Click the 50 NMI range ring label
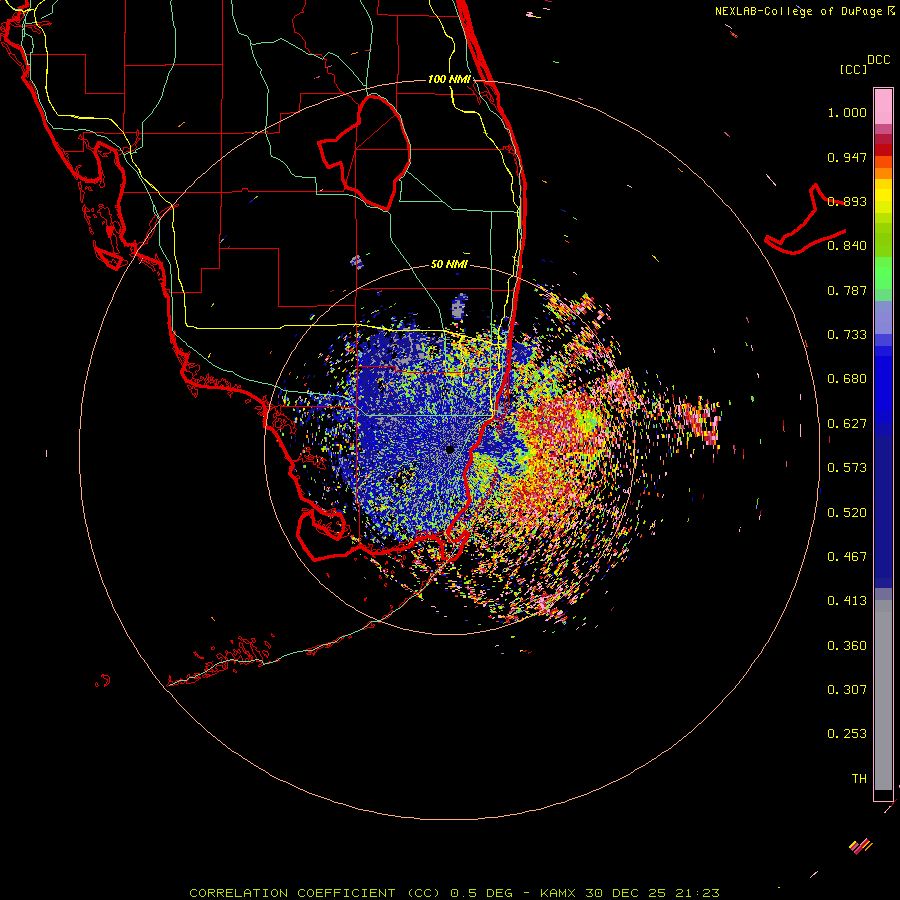900x900 pixels. coord(449,265)
